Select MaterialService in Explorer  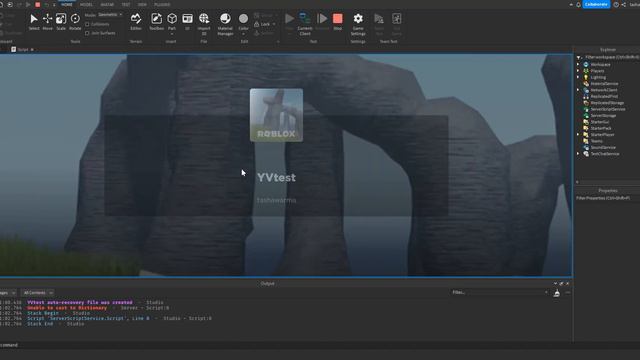(x=604, y=84)
